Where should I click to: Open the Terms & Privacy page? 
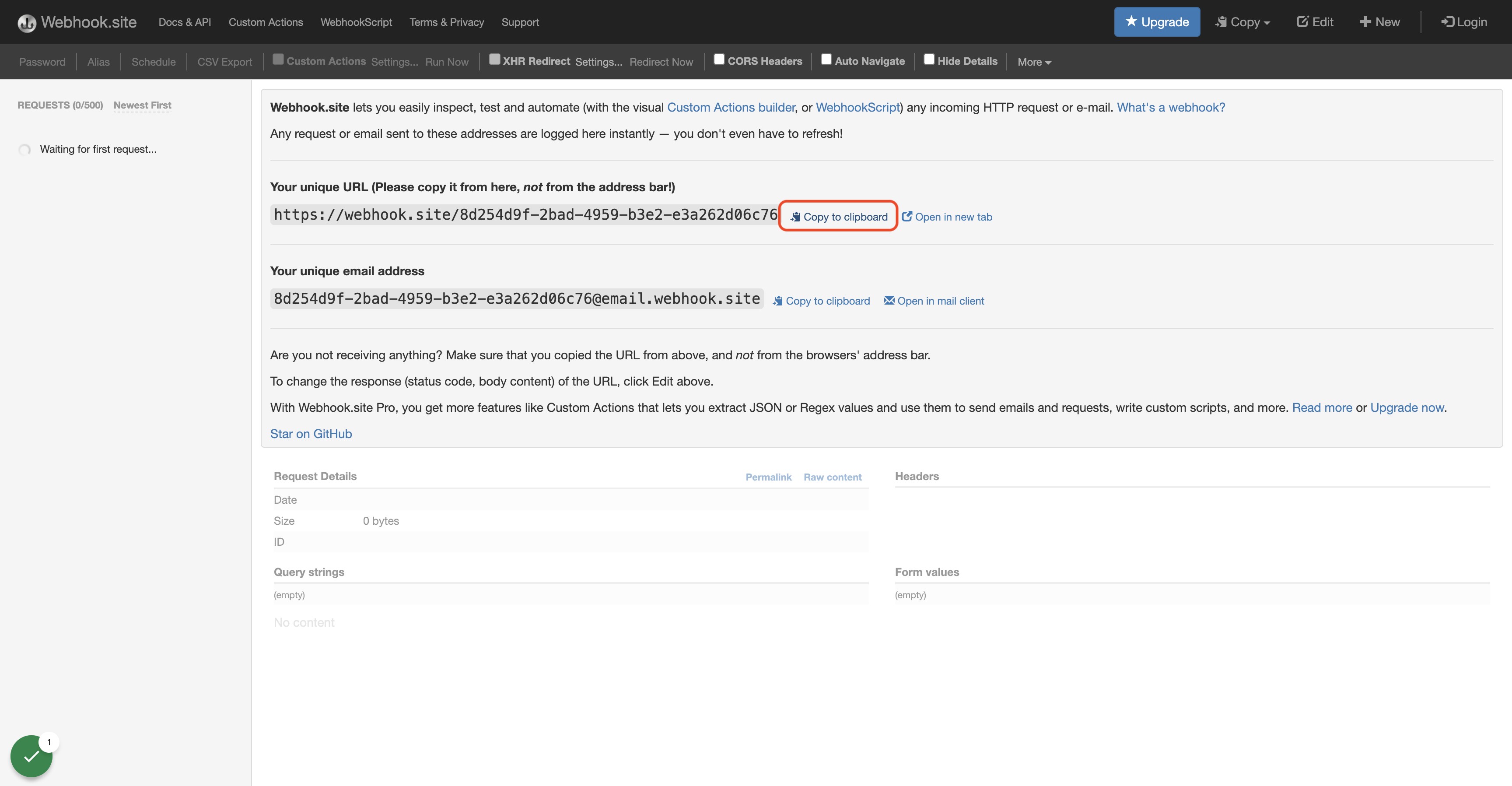[x=447, y=22]
